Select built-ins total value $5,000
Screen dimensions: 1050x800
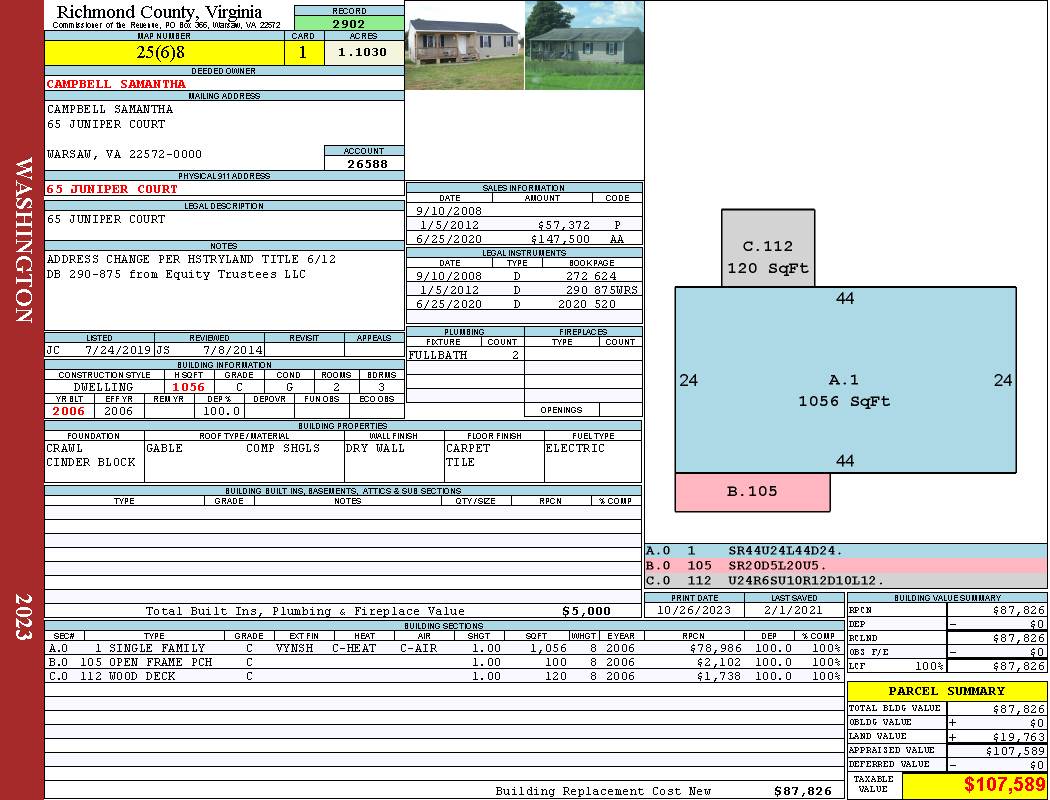[x=586, y=611]
